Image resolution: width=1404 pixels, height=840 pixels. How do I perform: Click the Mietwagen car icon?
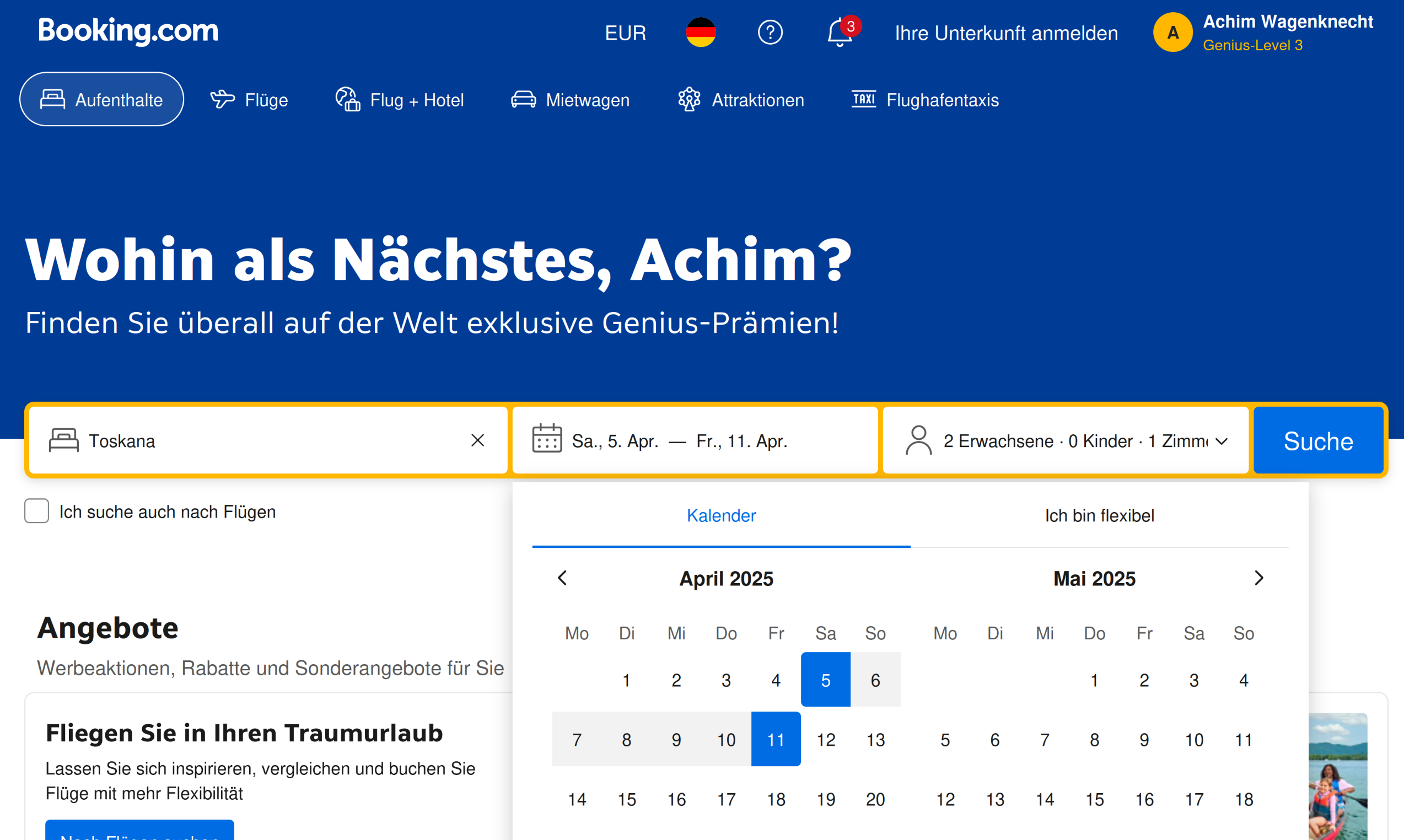coord(523,99)
